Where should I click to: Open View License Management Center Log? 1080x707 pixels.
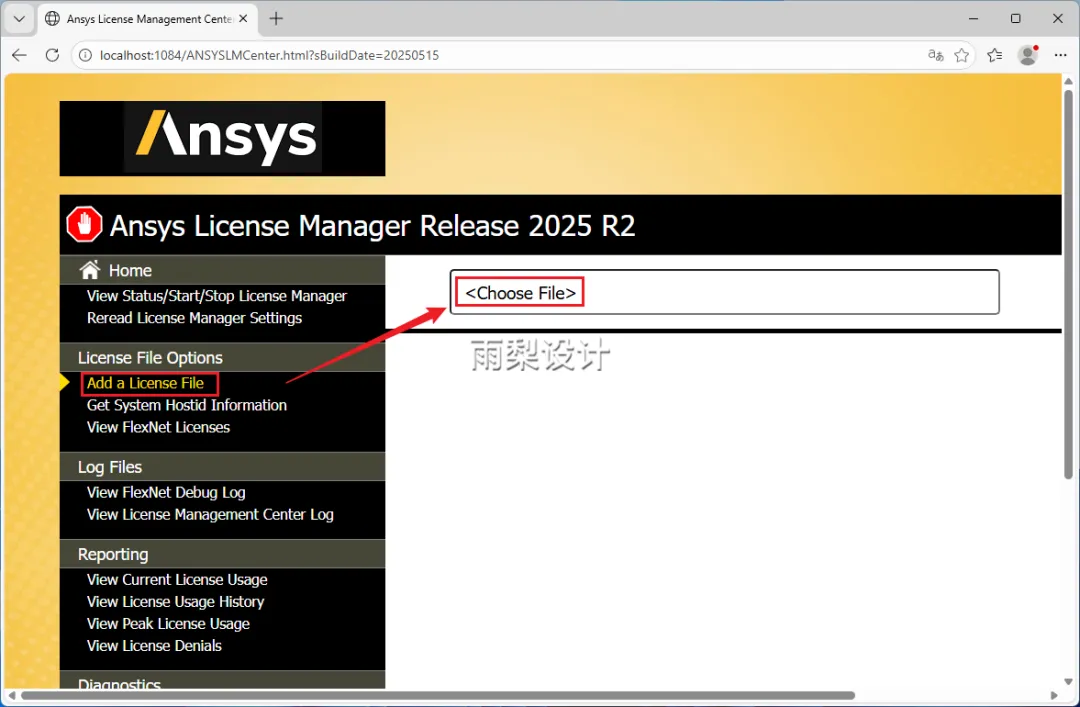(x=210, y=514)
